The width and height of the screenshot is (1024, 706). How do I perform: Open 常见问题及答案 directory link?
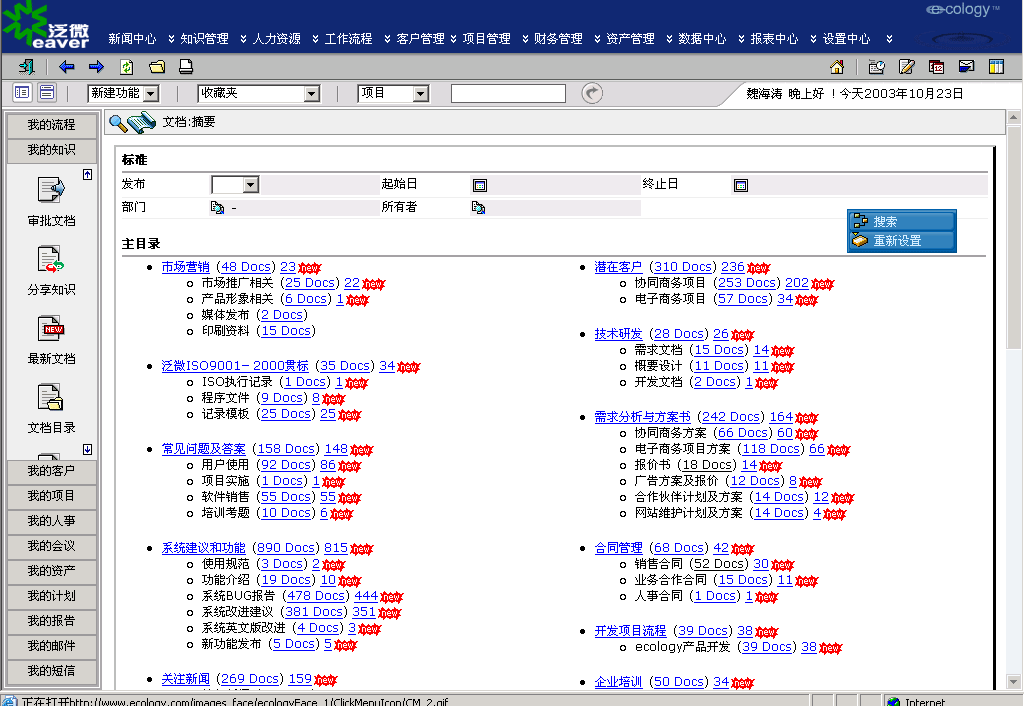[204, 449]
